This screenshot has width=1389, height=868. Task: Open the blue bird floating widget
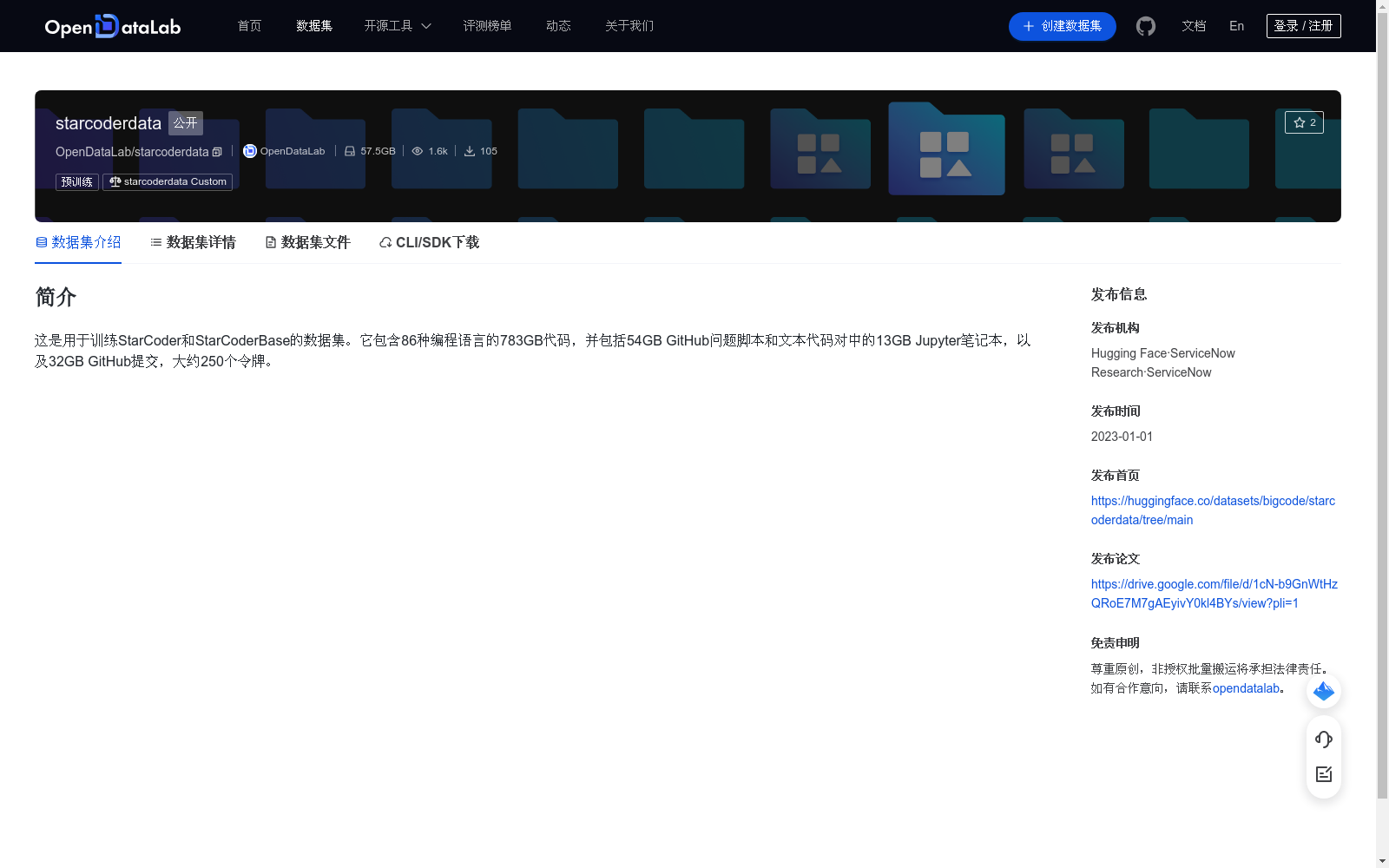(x=1324, y=691)
